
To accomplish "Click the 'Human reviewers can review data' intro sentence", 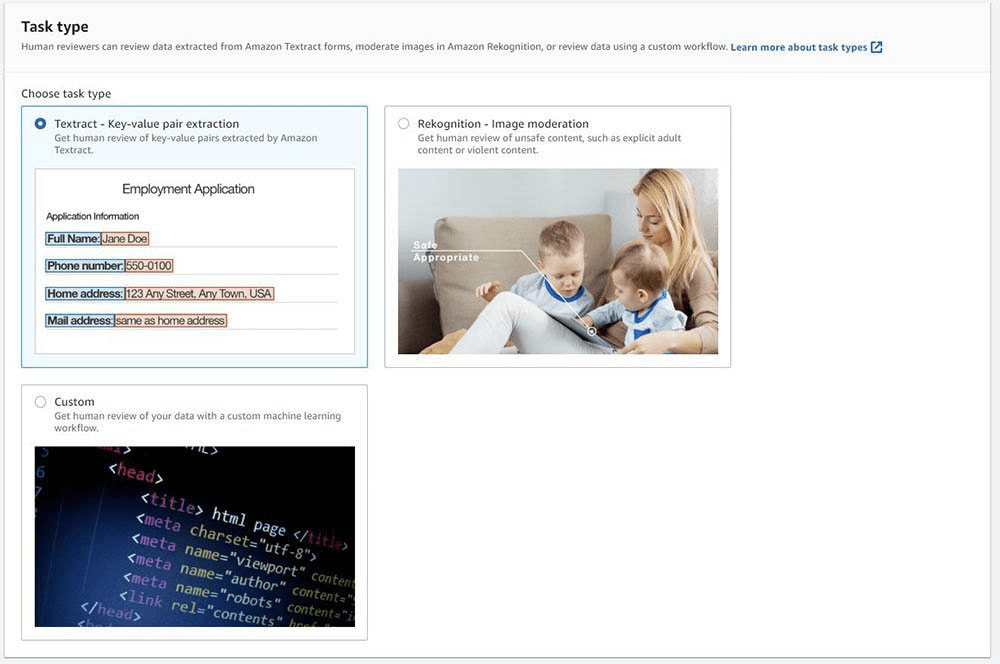I will click(x=374, y=47).
